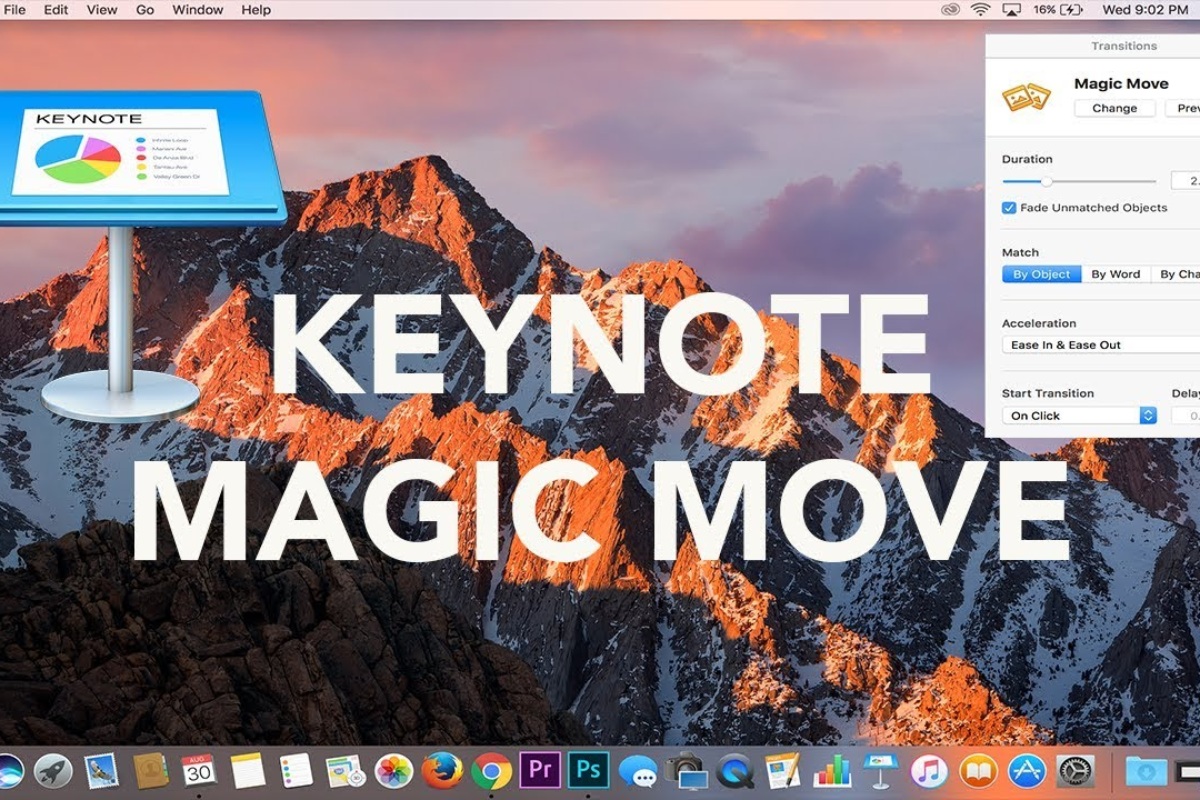Viewport: 1200px width, 800px height.
Task: Open Google Chrome from the Dock
Action: (490, 771)
